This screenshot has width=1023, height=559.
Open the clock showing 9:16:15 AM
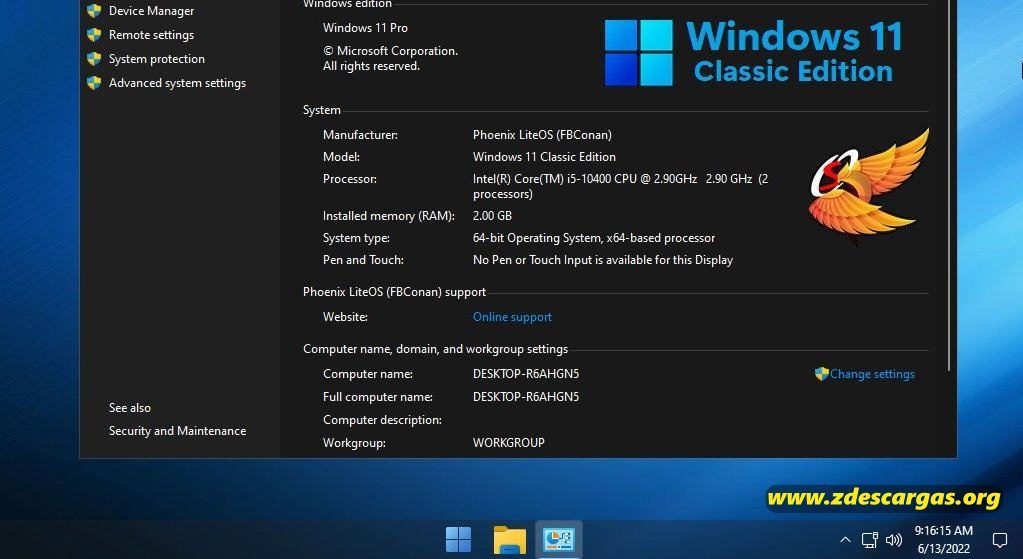tap(943, 539)
